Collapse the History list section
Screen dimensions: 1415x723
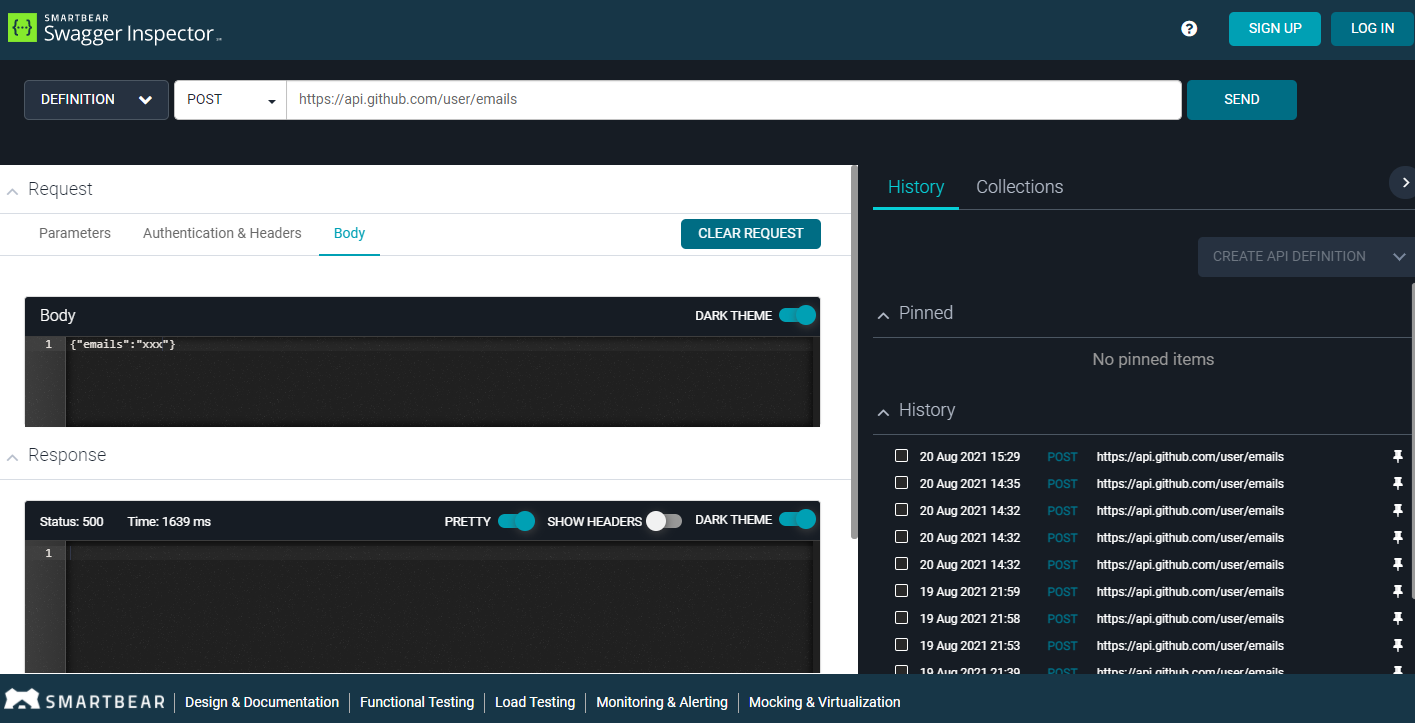click(x=883, y=411)
